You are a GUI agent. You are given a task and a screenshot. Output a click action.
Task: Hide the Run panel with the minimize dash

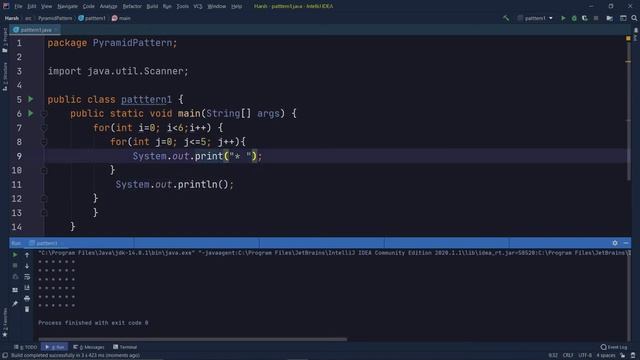pyautogui.click(x=626, y=243)
